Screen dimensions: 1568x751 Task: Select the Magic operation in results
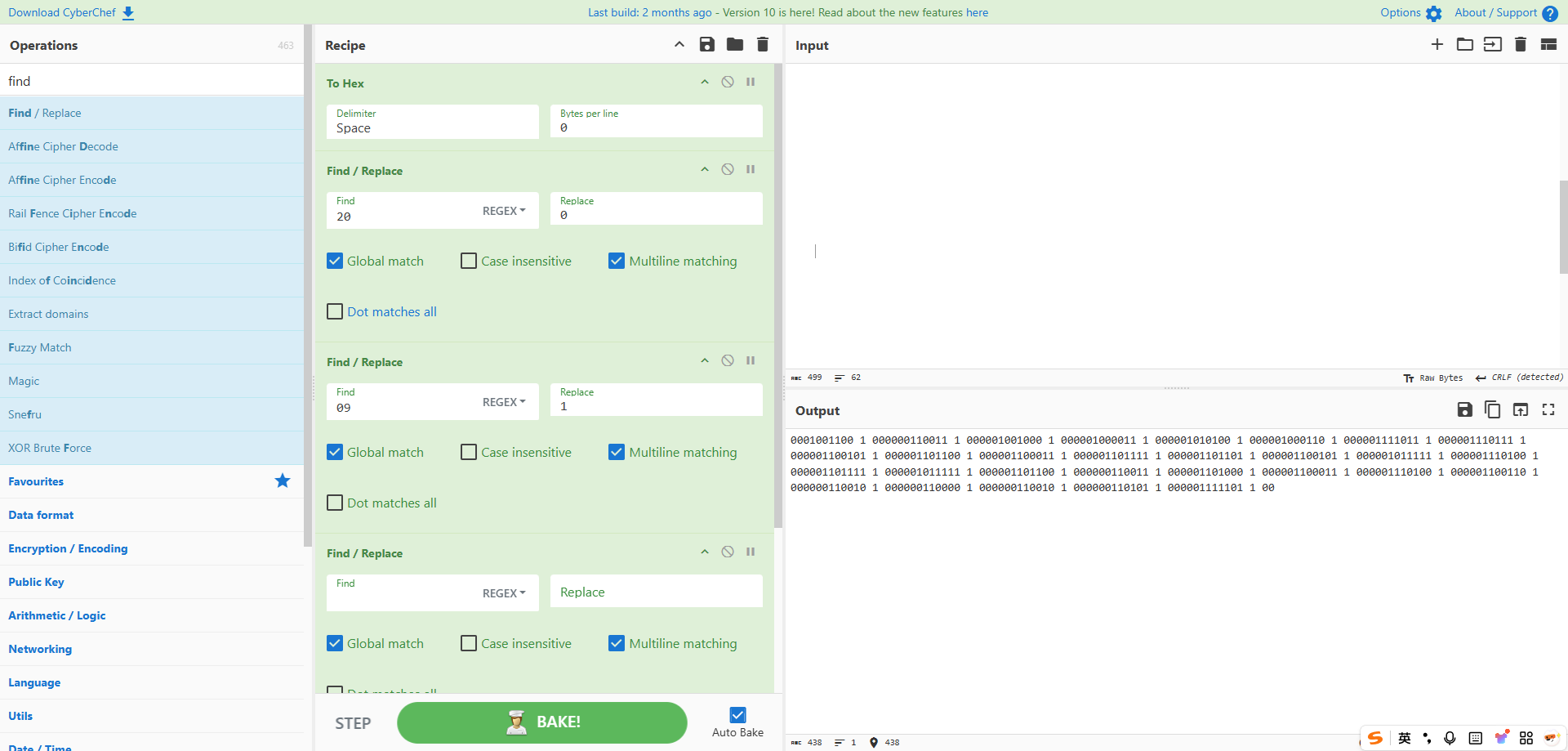point(152,381)
